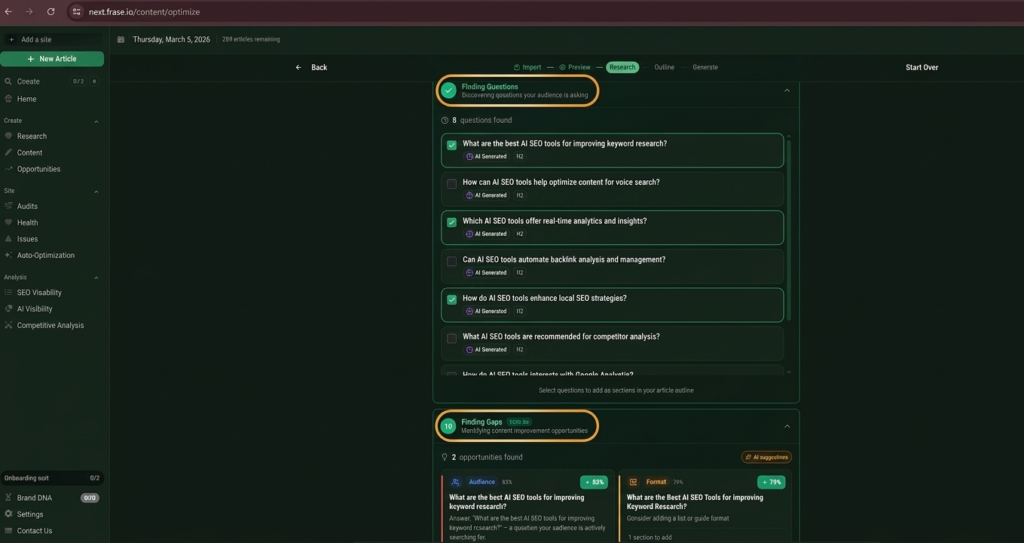
Task: Add the Format opportunity with the +79% button
Action: tap(771, 482)
